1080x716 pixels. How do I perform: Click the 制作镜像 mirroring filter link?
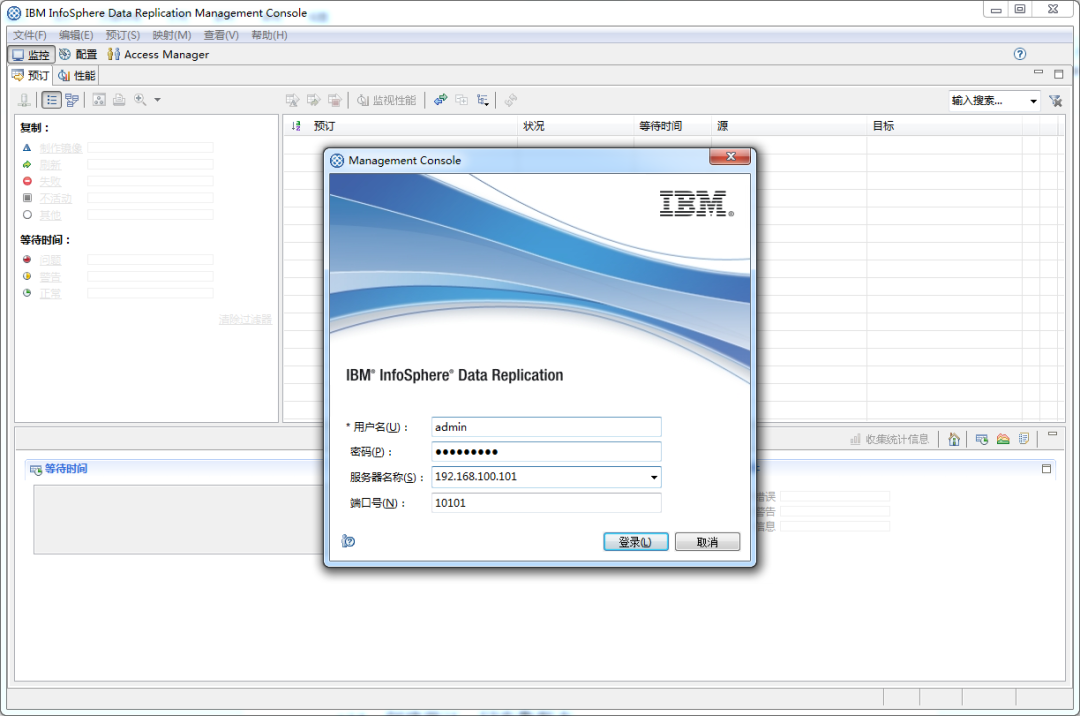point(61,148)
